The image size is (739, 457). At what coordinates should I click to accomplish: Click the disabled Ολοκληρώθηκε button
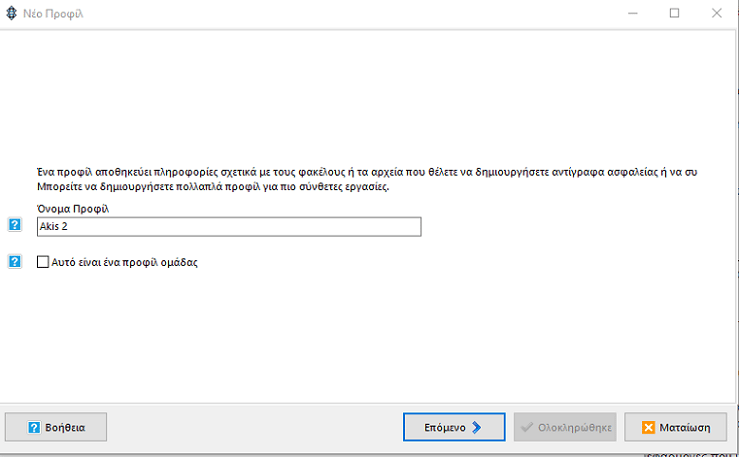pos(565,427)
